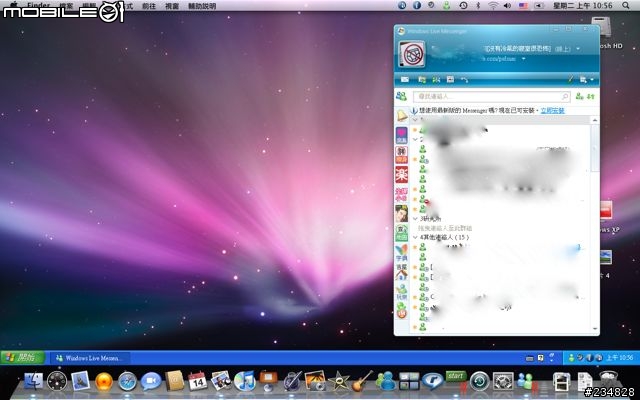
Task: Open the online status dropdown arrow
Action: pos(578,49)
